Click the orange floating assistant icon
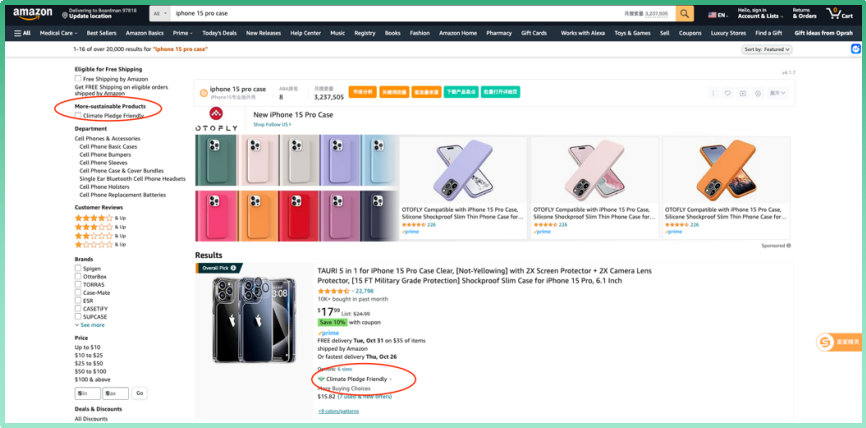The width and height of the screenshot is (866, 428). 826,343
